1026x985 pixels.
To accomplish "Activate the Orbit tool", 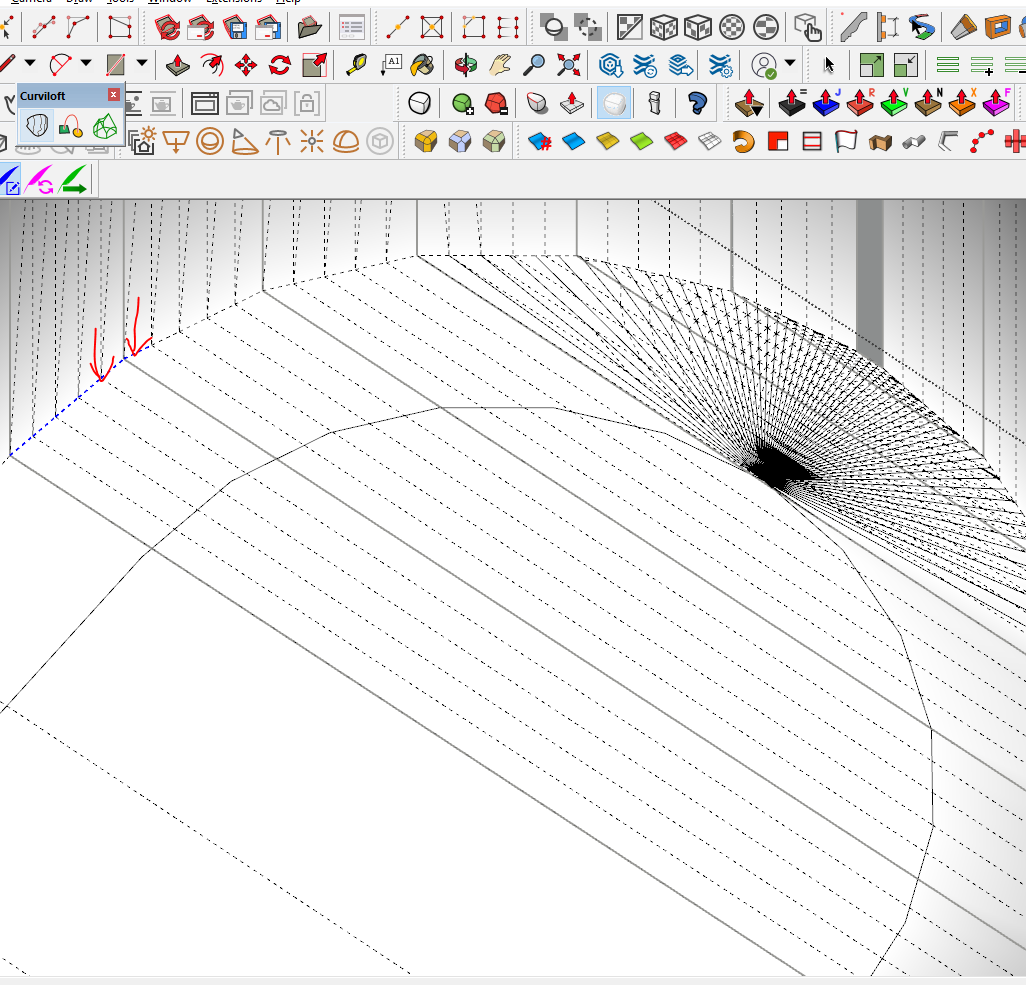I will [x=466, y=65].
